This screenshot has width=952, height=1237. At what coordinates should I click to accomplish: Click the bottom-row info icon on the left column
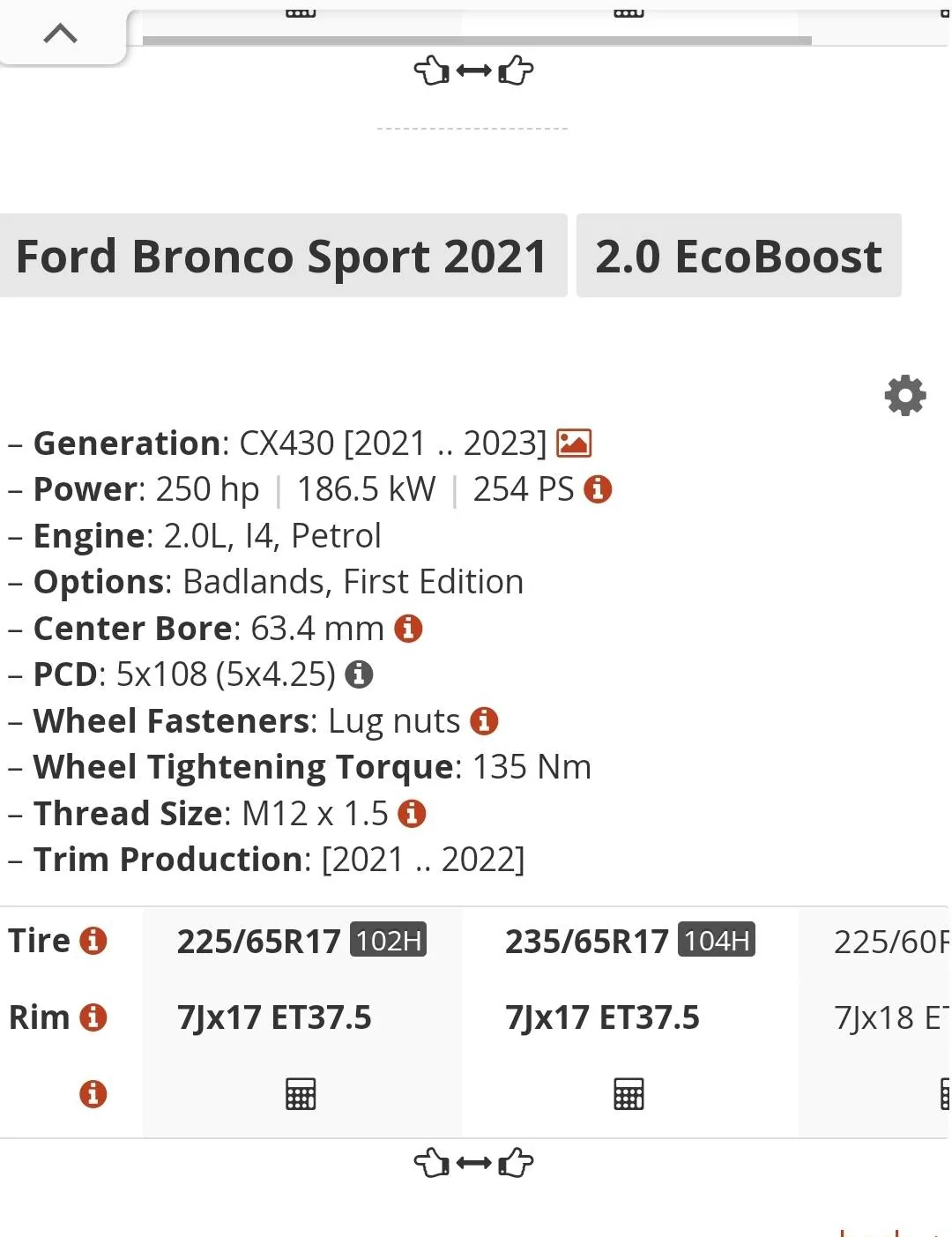[x=93, y=1094]
